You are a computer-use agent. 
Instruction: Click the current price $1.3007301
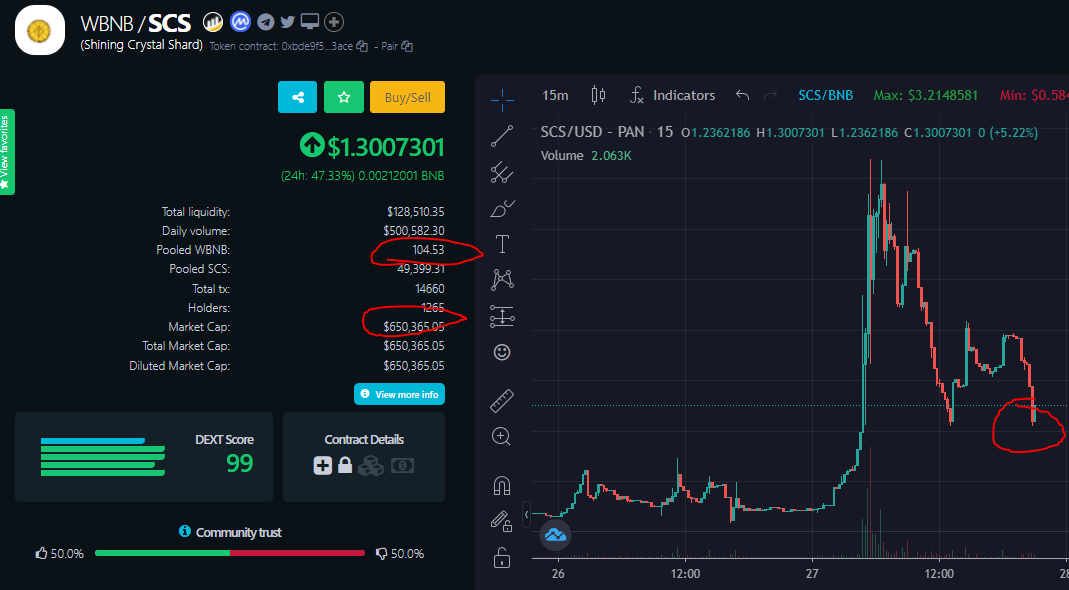386,147
